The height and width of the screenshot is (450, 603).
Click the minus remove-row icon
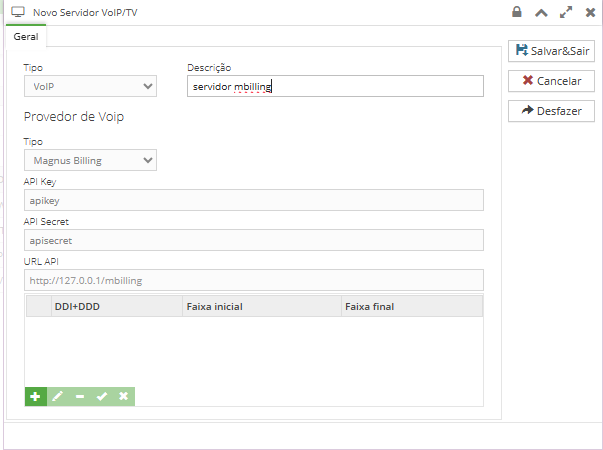[x=79, y=397]
